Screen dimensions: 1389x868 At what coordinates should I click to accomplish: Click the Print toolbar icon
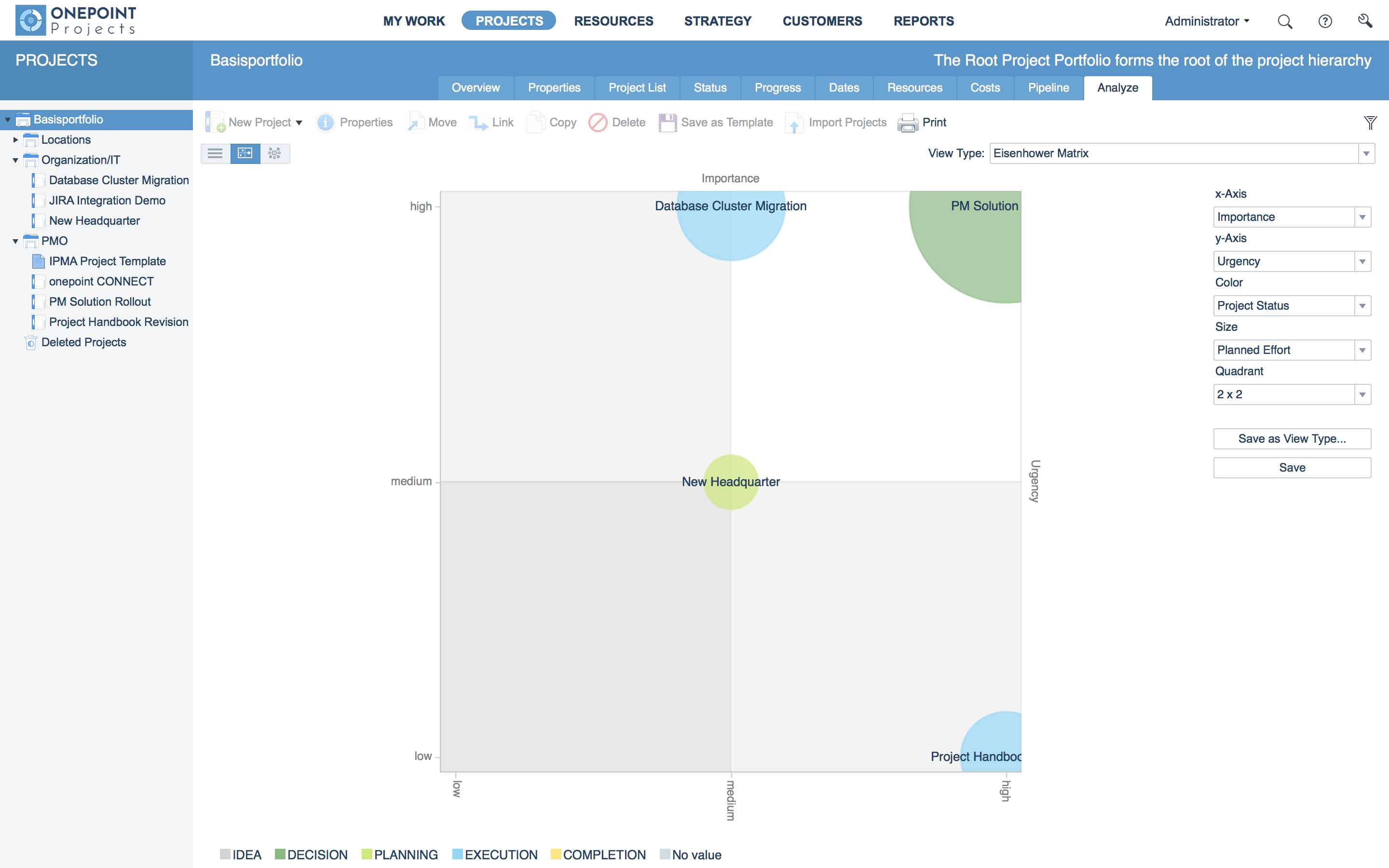908,123
